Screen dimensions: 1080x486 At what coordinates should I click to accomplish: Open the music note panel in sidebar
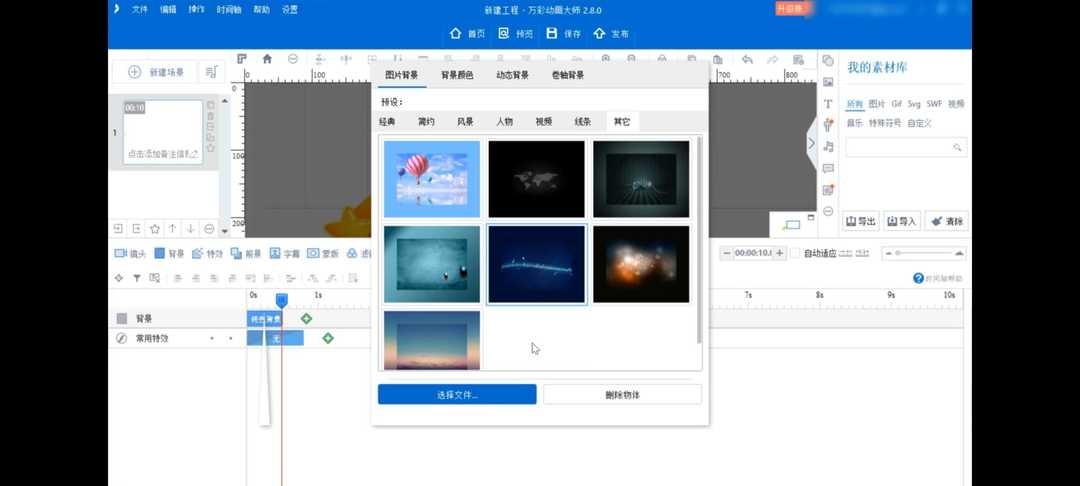click(828, 147)
